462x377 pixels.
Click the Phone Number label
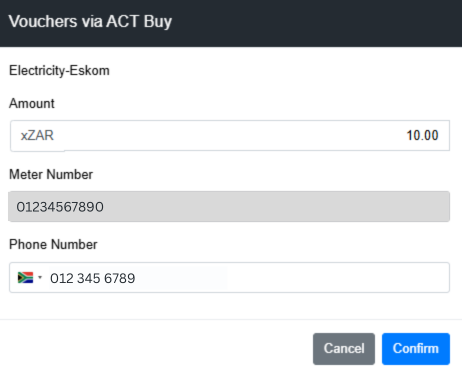coord(53,244)
